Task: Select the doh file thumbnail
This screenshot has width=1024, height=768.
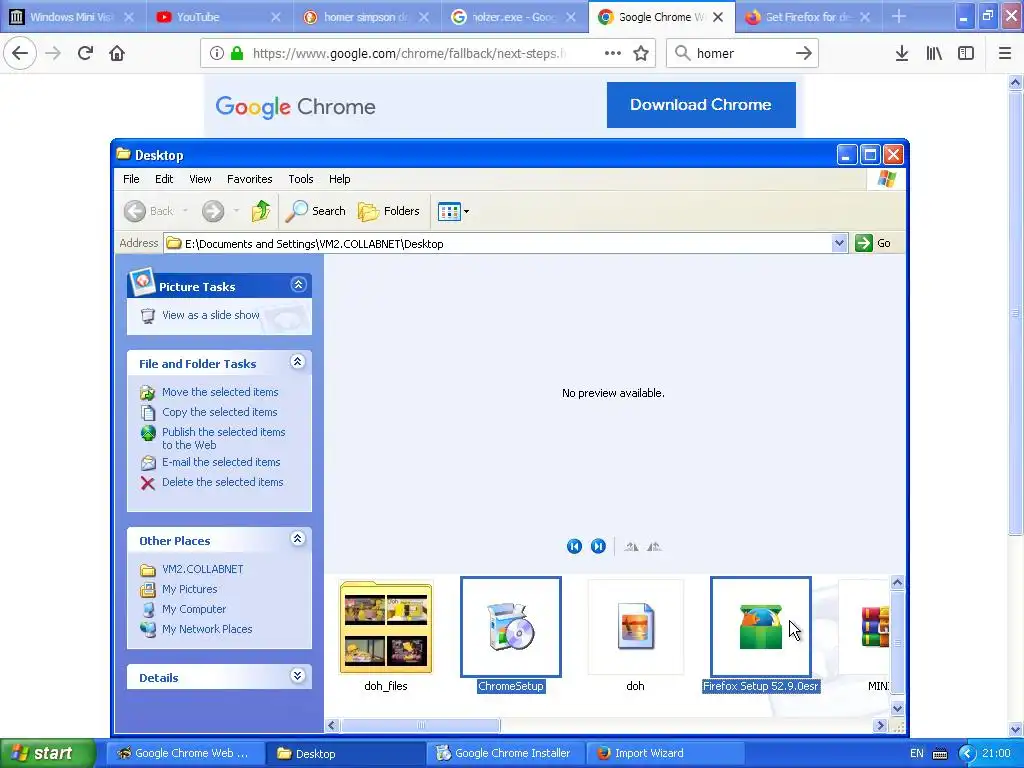Action: click(635, 627)
